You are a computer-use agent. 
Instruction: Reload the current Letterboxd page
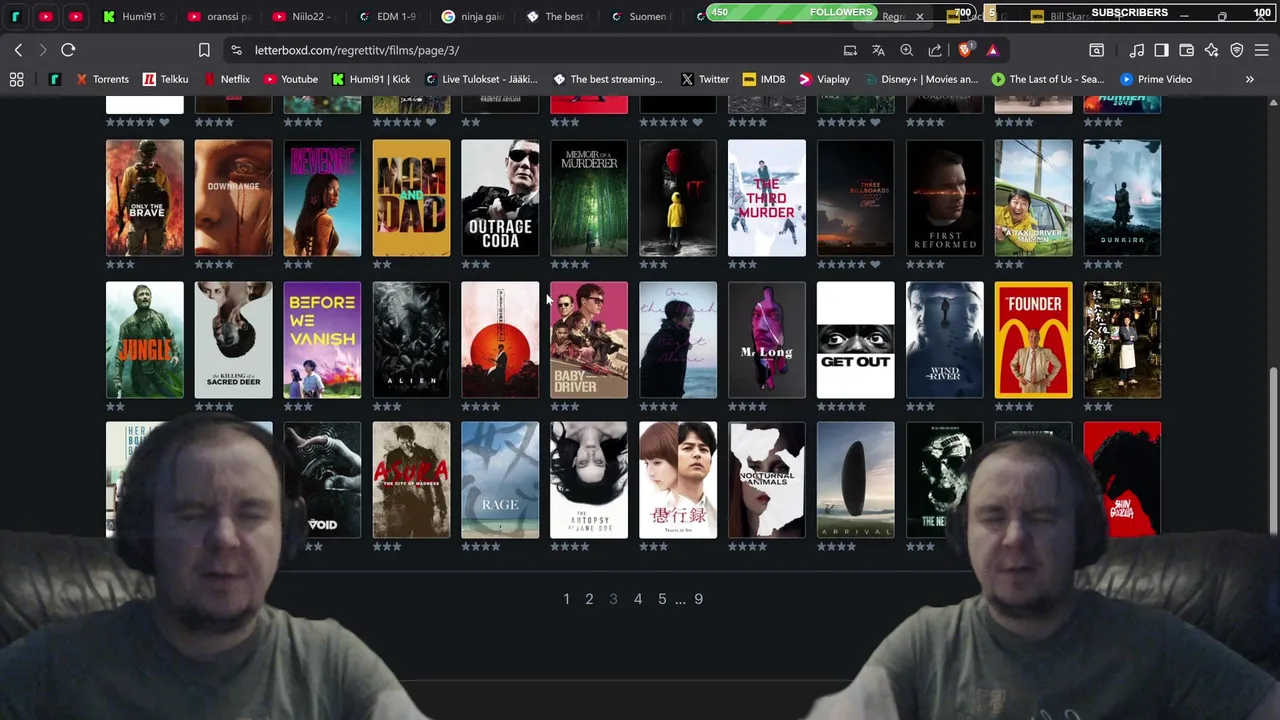coord(68,50)
